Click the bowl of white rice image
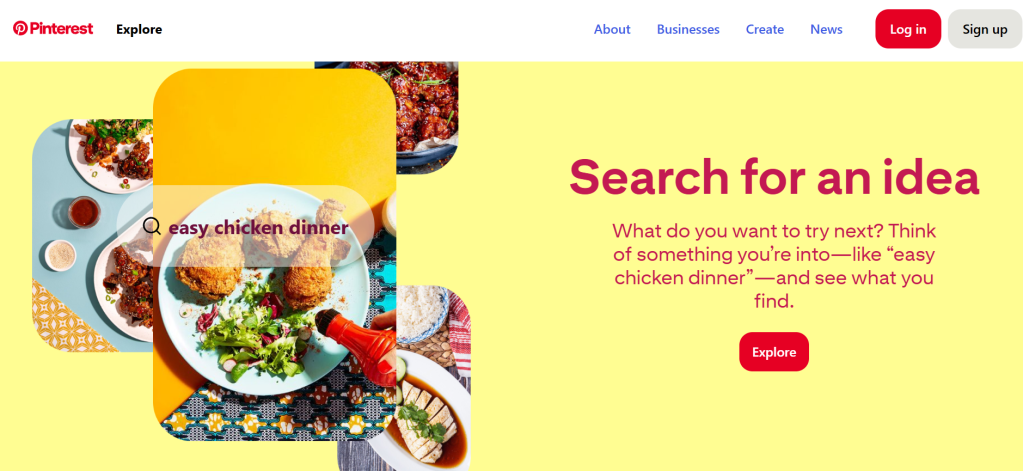 tap(421, 312)
